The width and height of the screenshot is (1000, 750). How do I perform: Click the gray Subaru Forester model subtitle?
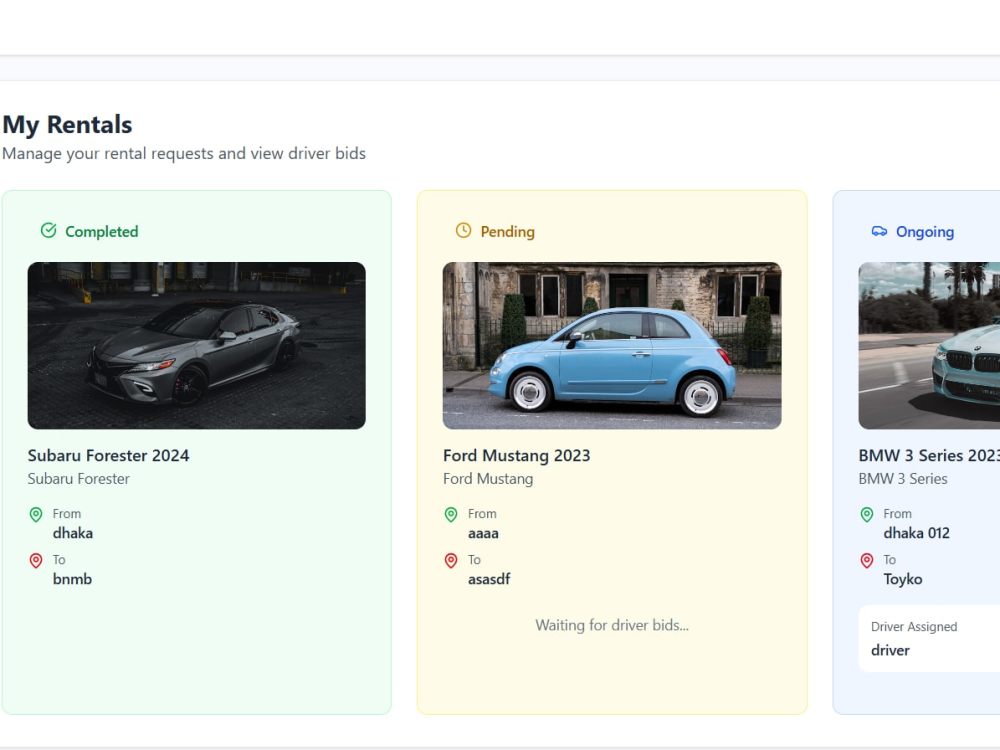coord(78,479)
